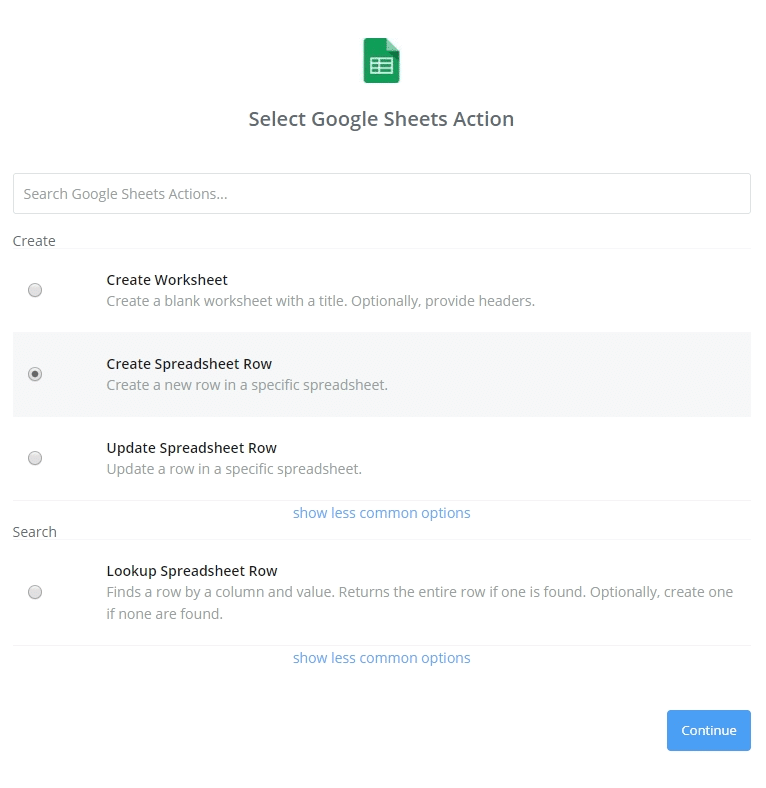Pick the Lookup Spreadsheet Row radio button
Screen dimensions: 766x788
click(x=35, y=592)
